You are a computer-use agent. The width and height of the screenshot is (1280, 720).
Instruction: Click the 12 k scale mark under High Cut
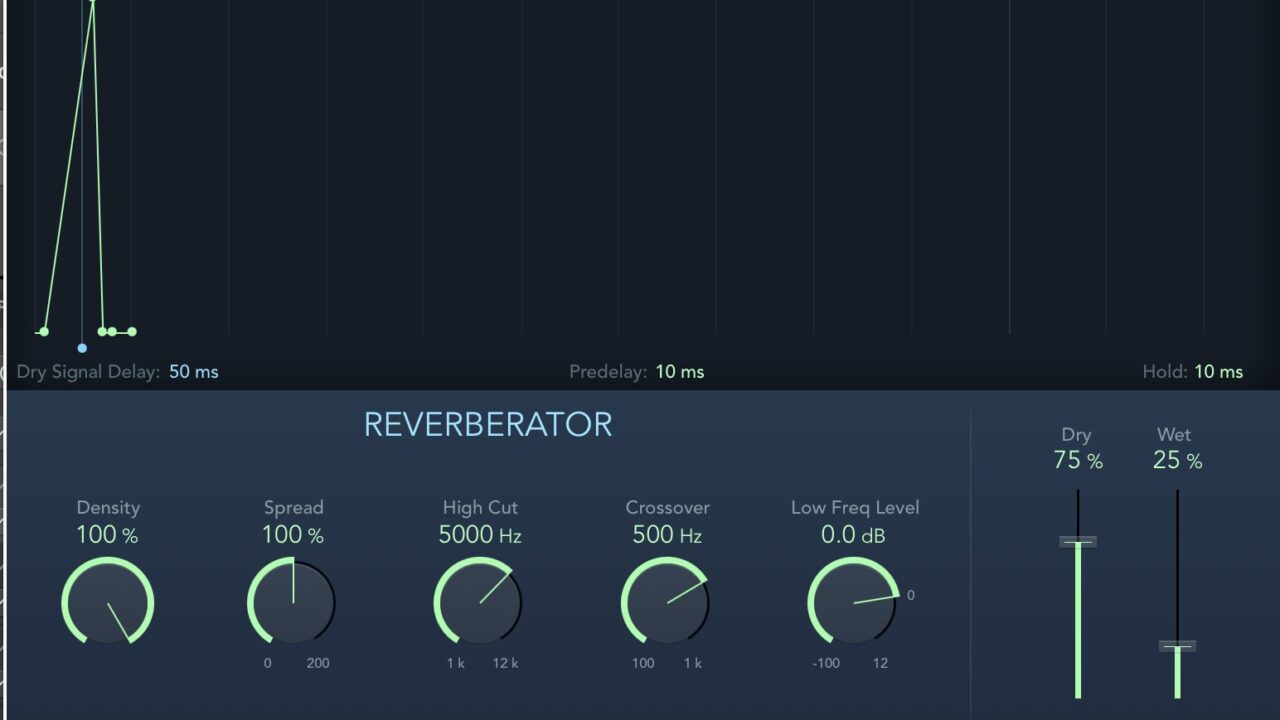(506, 663)
